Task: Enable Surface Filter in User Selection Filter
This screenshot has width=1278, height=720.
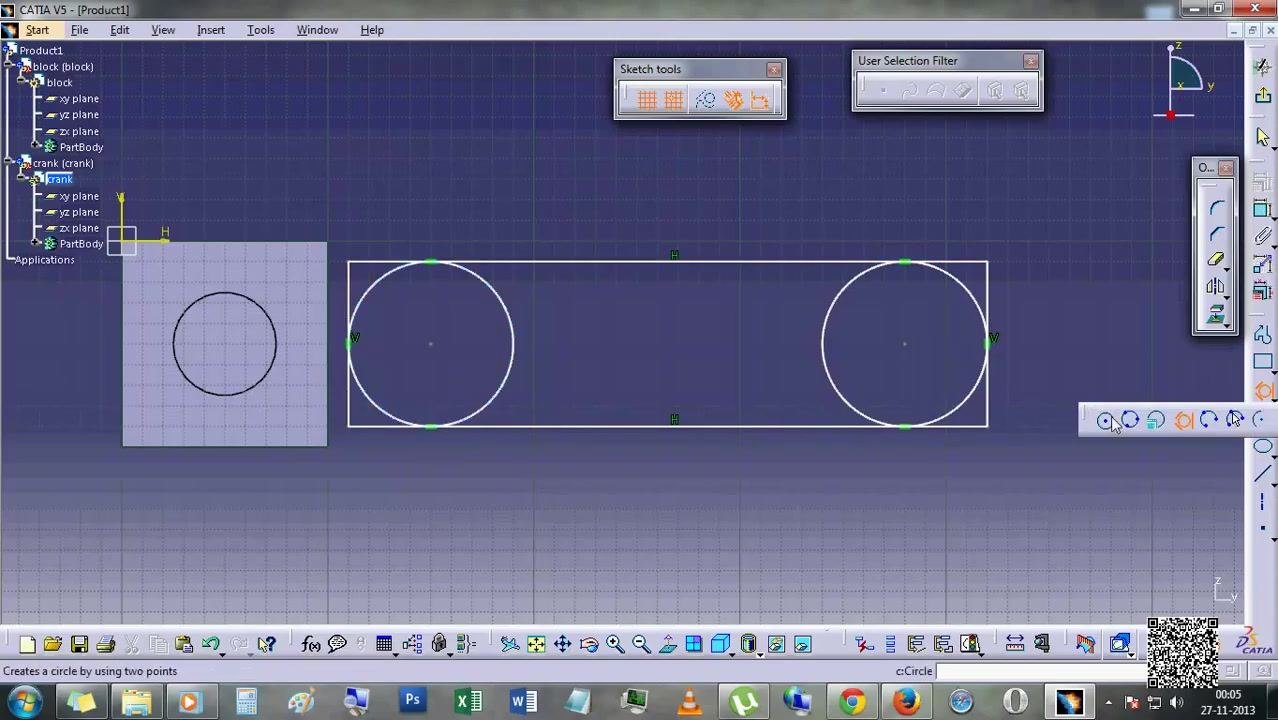Action: pos(936,92)
